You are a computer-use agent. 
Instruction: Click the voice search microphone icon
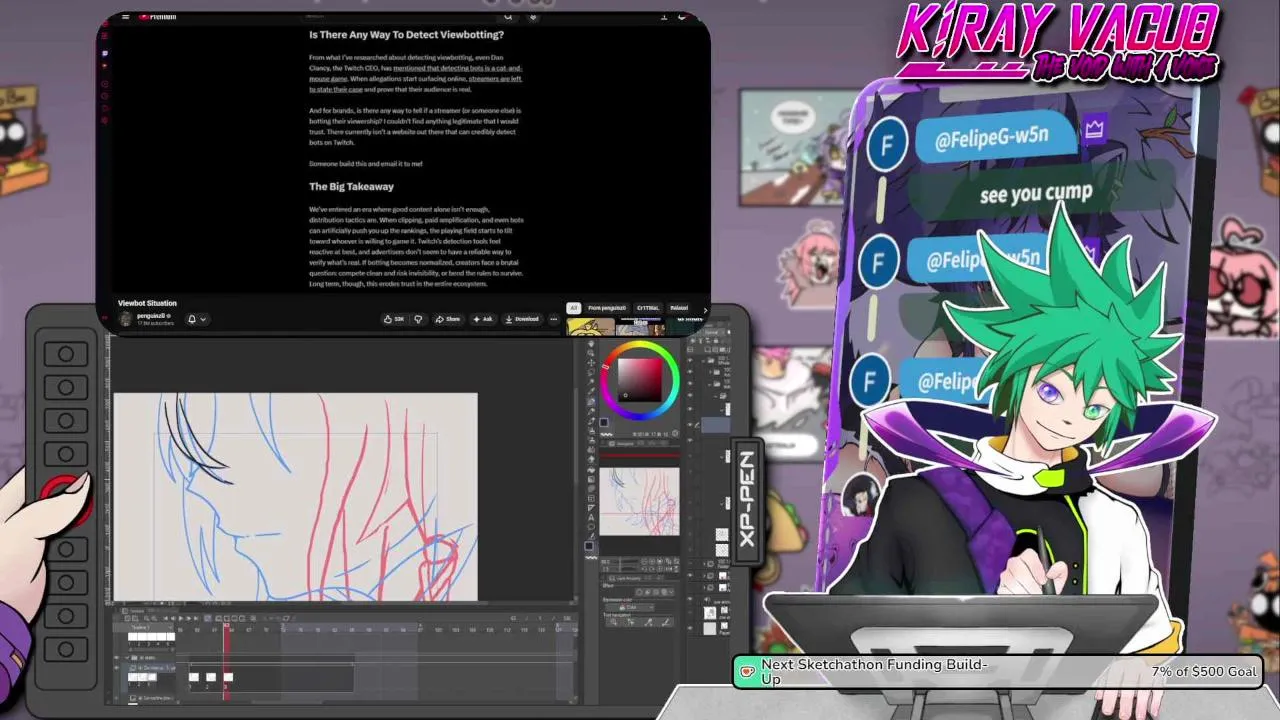[533, 17]
